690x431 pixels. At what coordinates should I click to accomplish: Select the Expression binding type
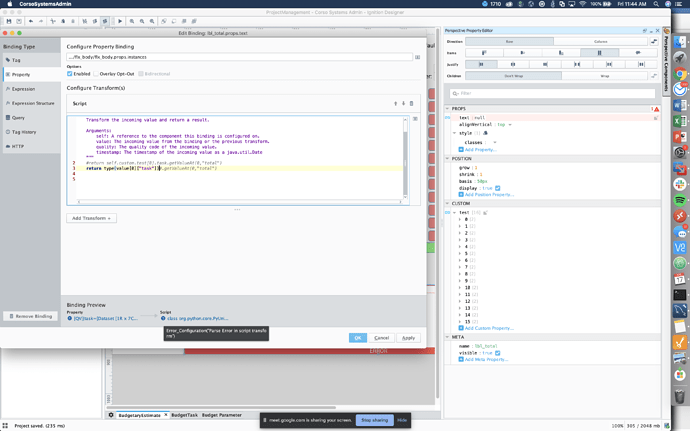point(31,89)
